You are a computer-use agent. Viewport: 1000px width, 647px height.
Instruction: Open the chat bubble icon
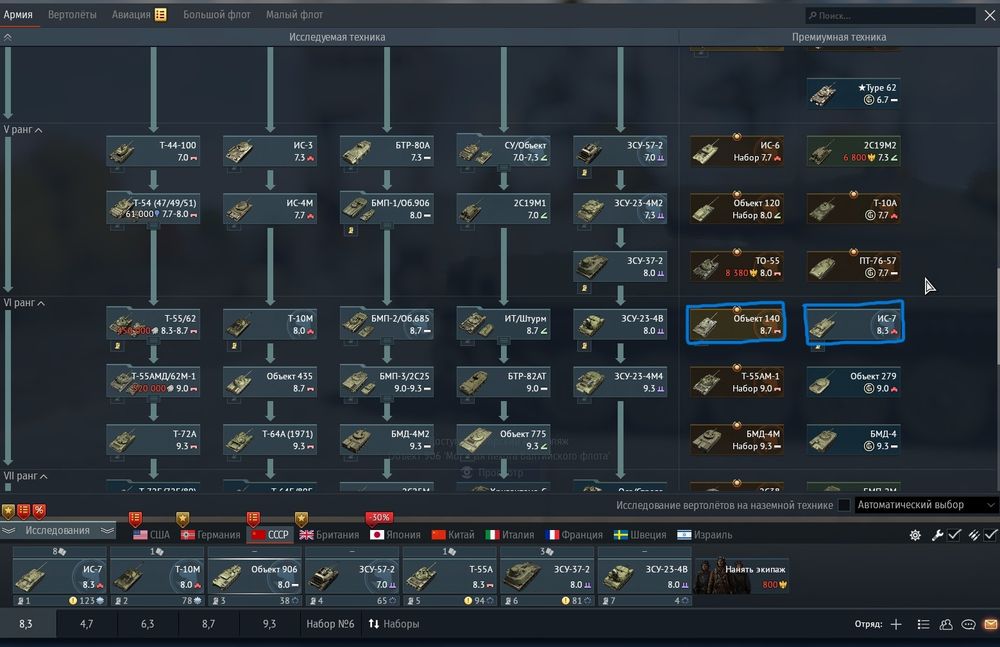(968, 624)
